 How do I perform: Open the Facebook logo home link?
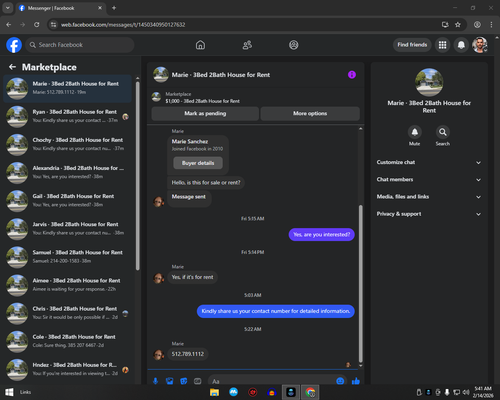coord(14,45)
